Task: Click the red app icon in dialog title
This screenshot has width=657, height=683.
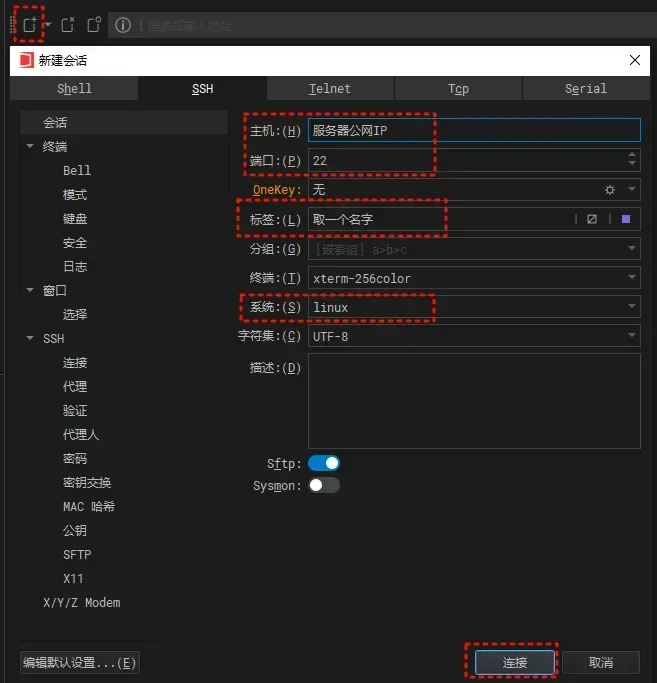Action: click(x=26, y=60)
